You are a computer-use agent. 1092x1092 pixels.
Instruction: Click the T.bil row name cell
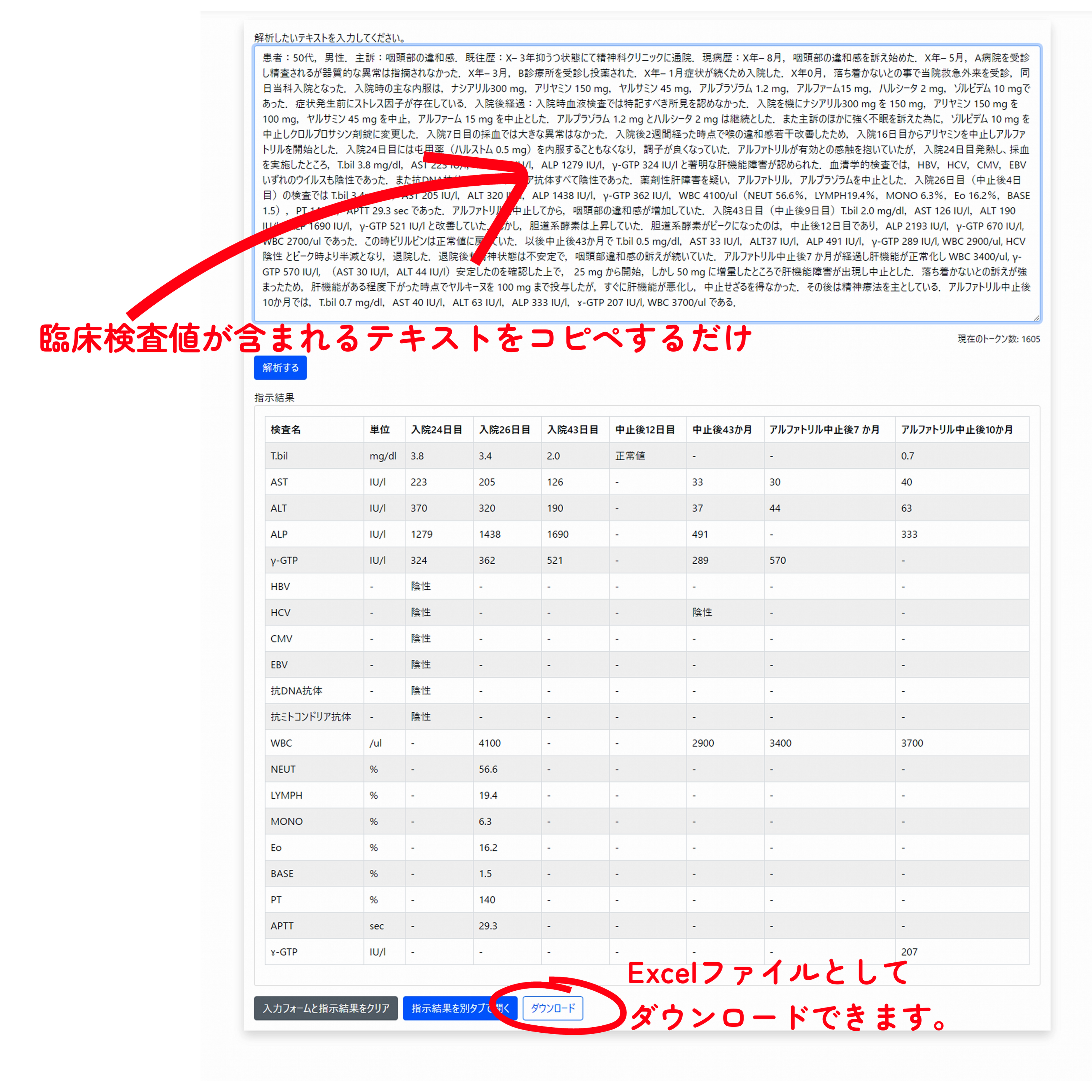[x=279, y=456]
